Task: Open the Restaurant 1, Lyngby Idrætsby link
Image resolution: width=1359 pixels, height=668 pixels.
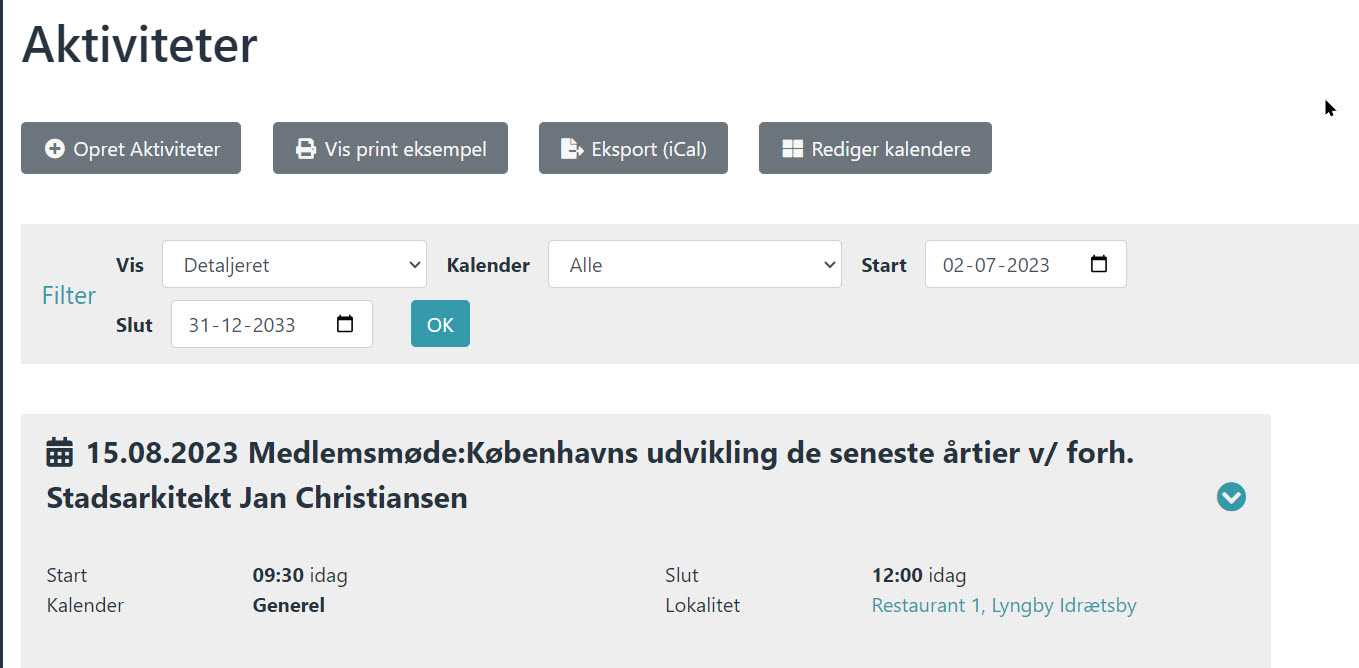Action: [x=1003, y=605]
